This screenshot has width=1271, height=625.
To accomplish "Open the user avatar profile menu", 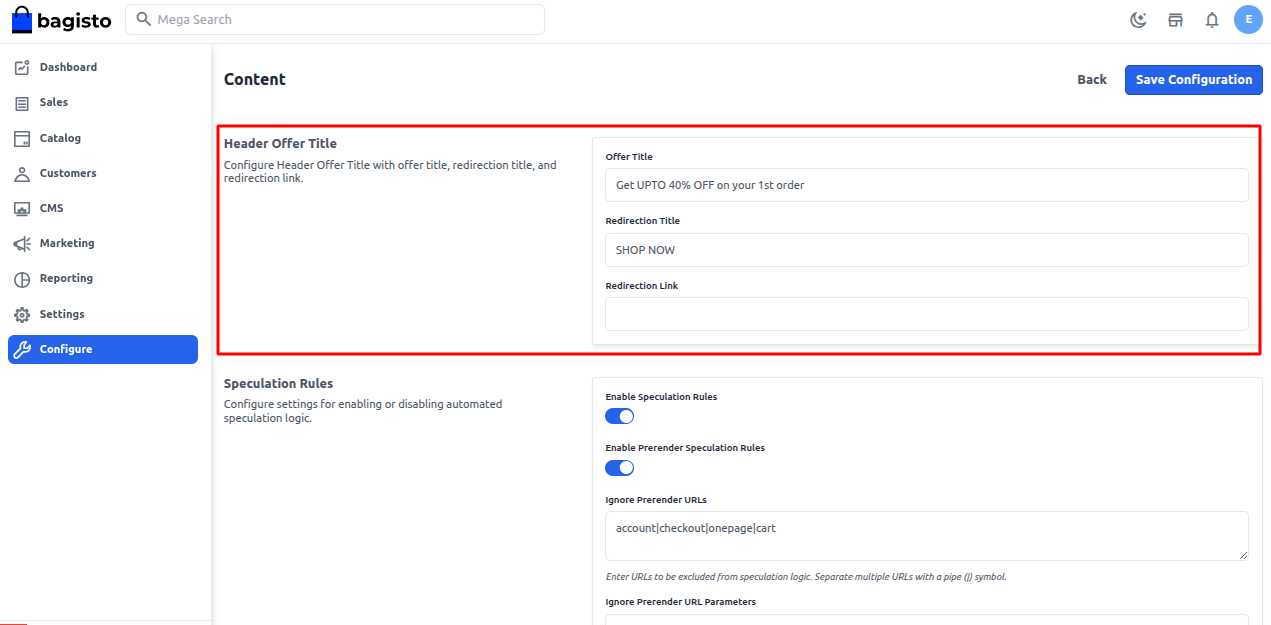I will point(1248,19).
